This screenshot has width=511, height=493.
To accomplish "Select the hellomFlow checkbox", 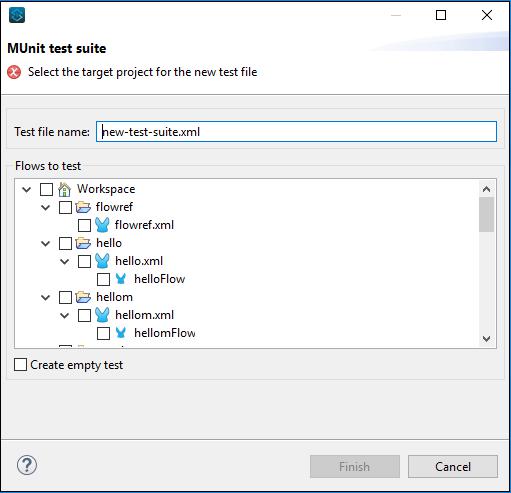I will click(x=103, y=333).
